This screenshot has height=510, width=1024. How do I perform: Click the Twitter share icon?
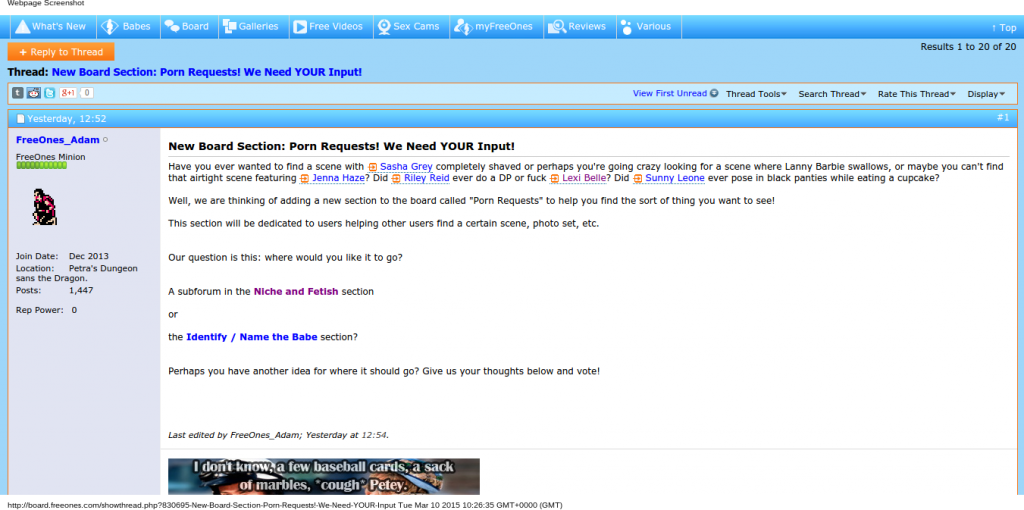coord(49,93)
